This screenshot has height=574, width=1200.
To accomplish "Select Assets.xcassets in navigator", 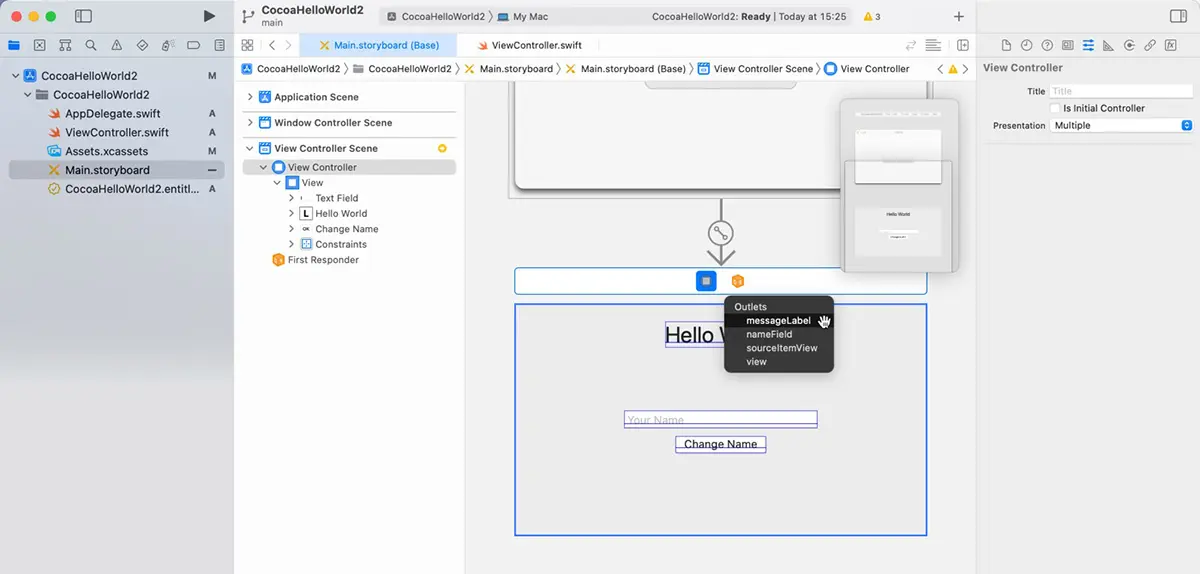I will (107, 151).
